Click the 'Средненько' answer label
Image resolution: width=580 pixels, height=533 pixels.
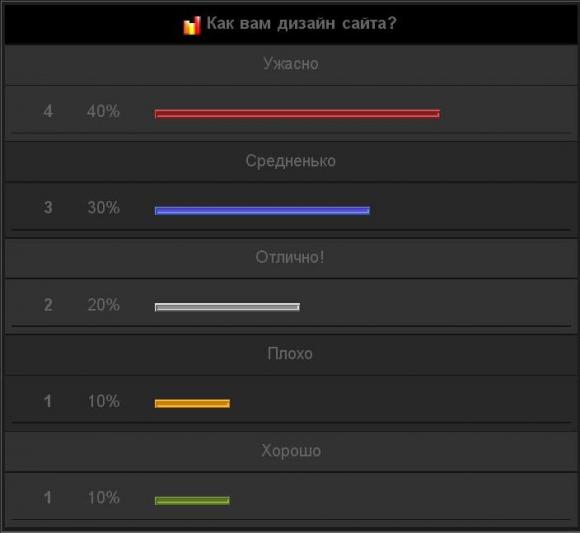pos(291,161)
